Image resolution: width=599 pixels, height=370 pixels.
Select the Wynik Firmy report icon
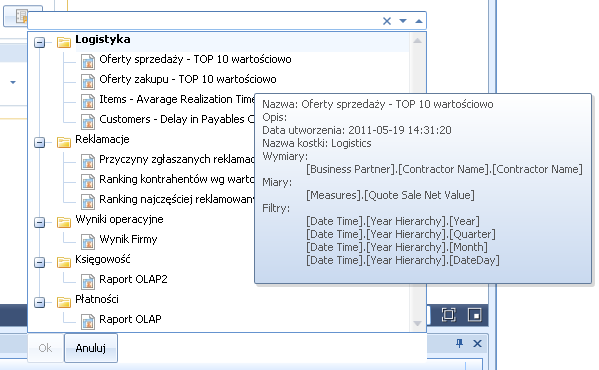pyautogui.click(x=88, y=241)
